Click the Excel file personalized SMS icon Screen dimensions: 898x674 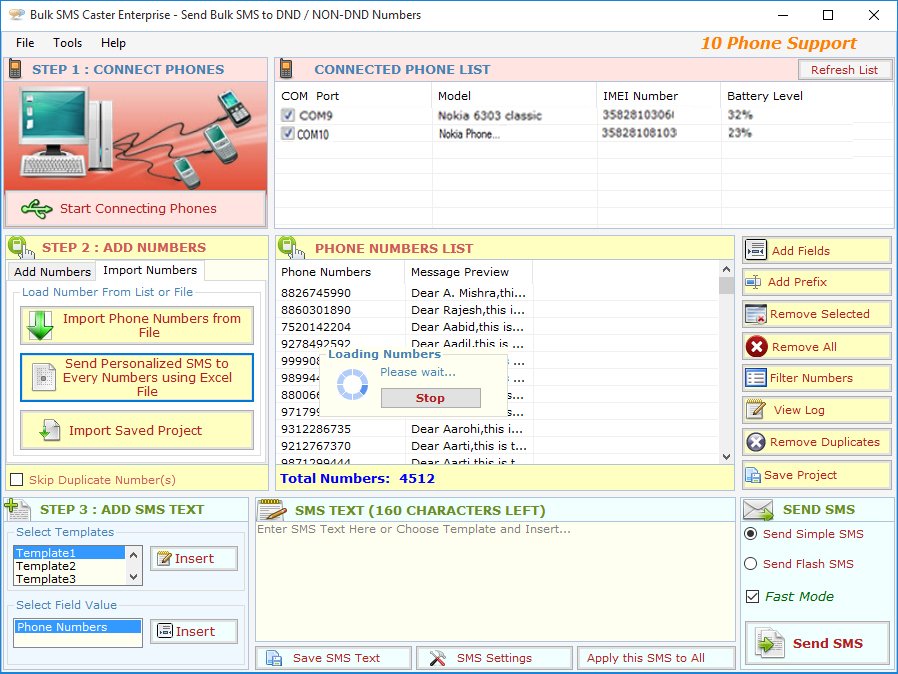coord(44,377)
